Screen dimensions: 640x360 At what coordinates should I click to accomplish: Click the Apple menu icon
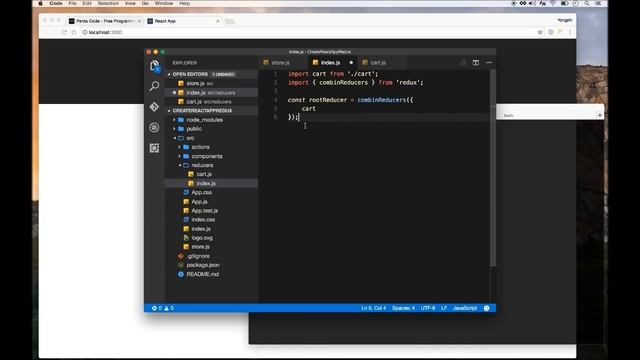(x=40, y=3)
